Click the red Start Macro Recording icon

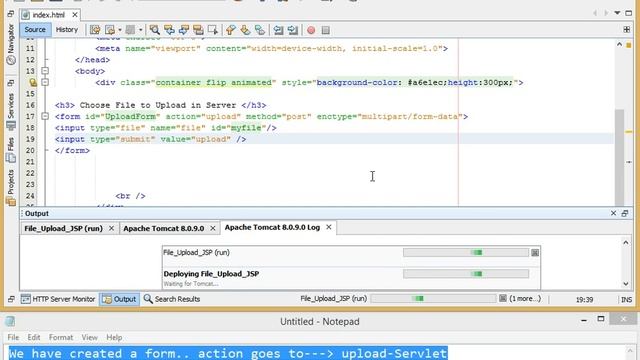pyautogui.click(x=311, y=30)
